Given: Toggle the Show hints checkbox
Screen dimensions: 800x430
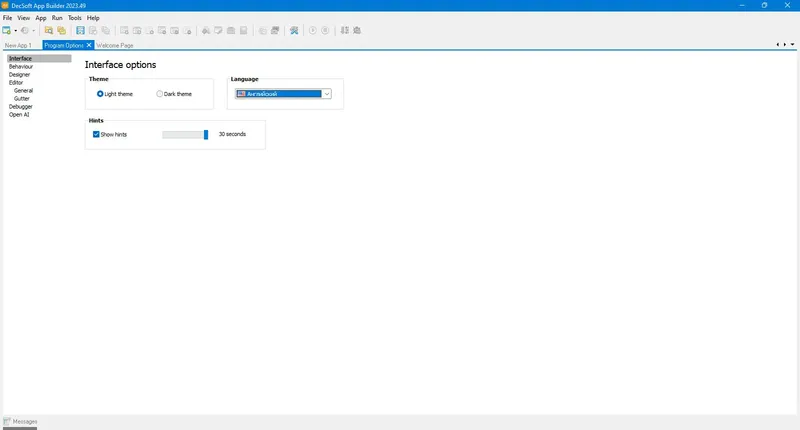Looking at the screenshot, I should [96, 134].
